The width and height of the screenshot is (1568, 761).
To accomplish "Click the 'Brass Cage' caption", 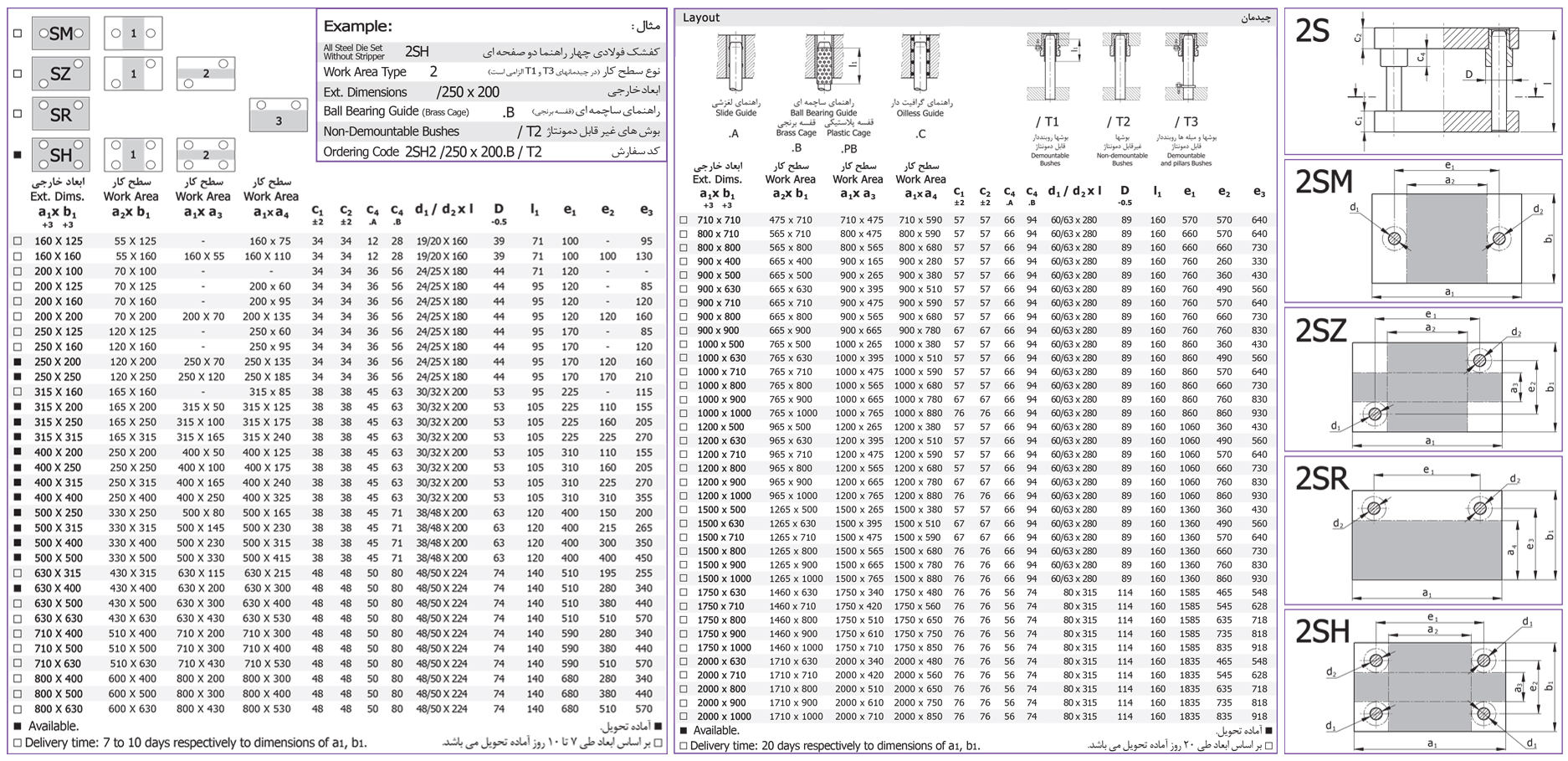I will tap(796, 132).
